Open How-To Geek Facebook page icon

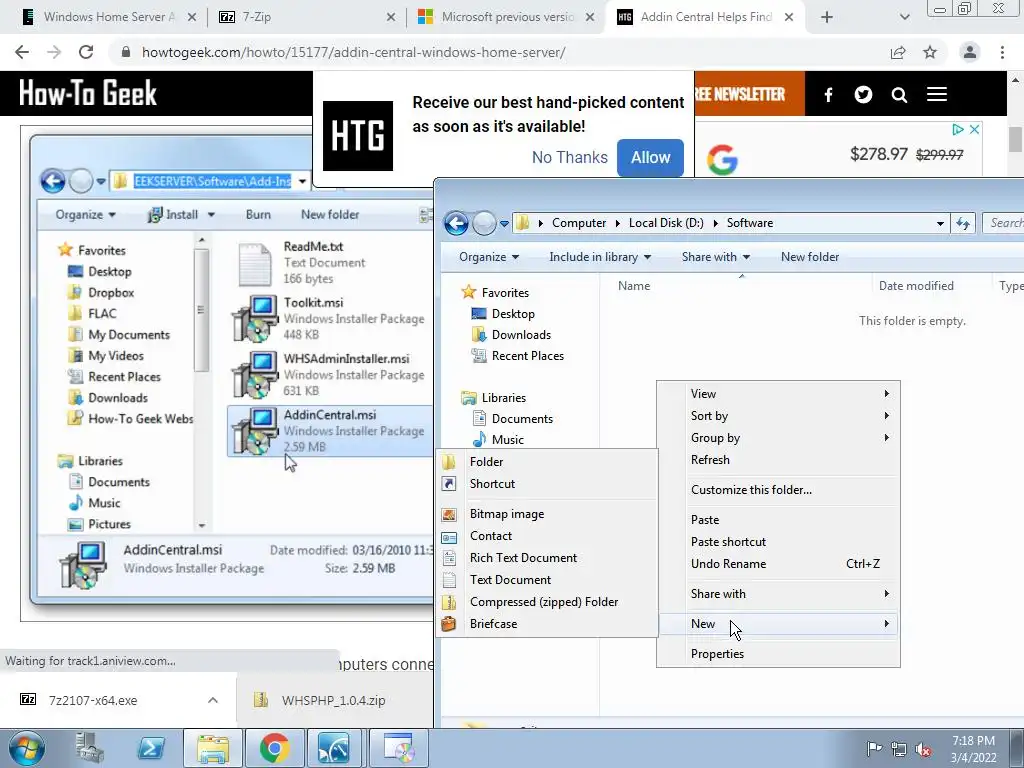click(828, 95)
